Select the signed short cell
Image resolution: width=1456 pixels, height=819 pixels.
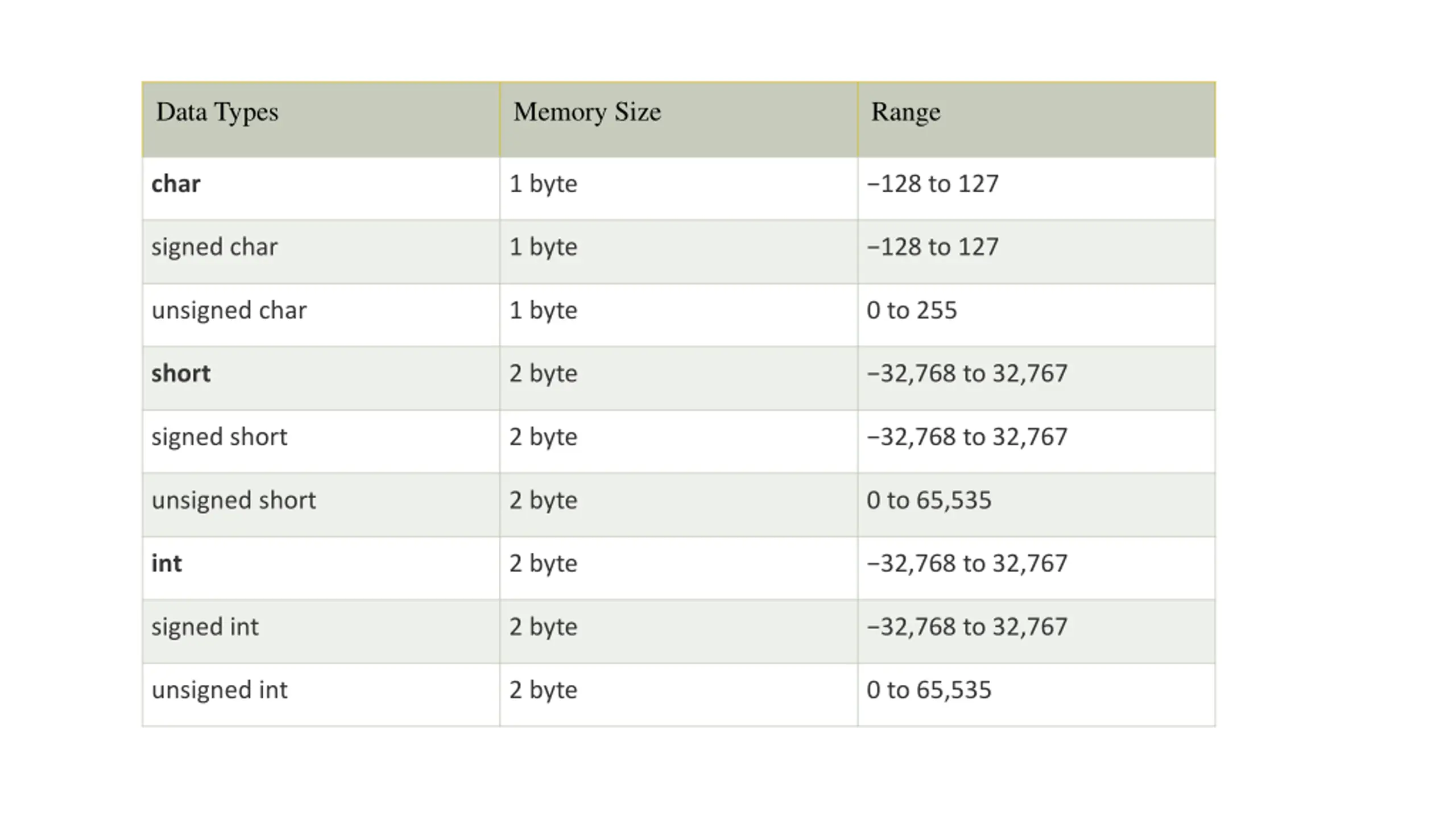(321, 441)
